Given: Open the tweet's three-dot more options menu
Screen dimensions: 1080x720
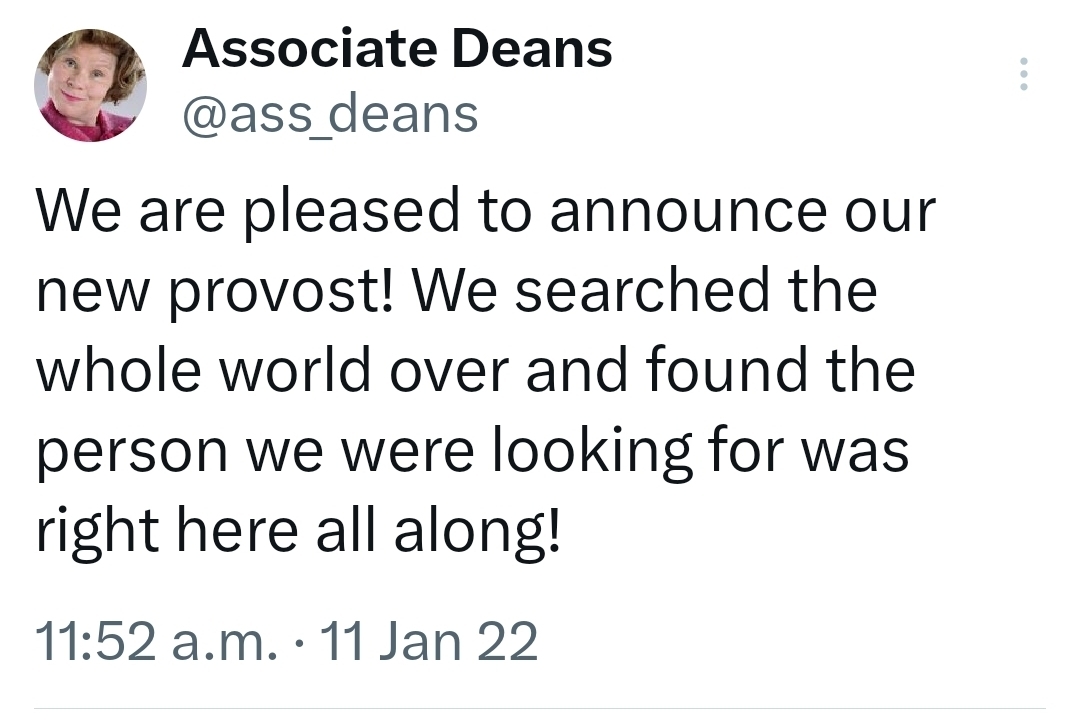Looking at the screenshot, I should click(1022, 75).
